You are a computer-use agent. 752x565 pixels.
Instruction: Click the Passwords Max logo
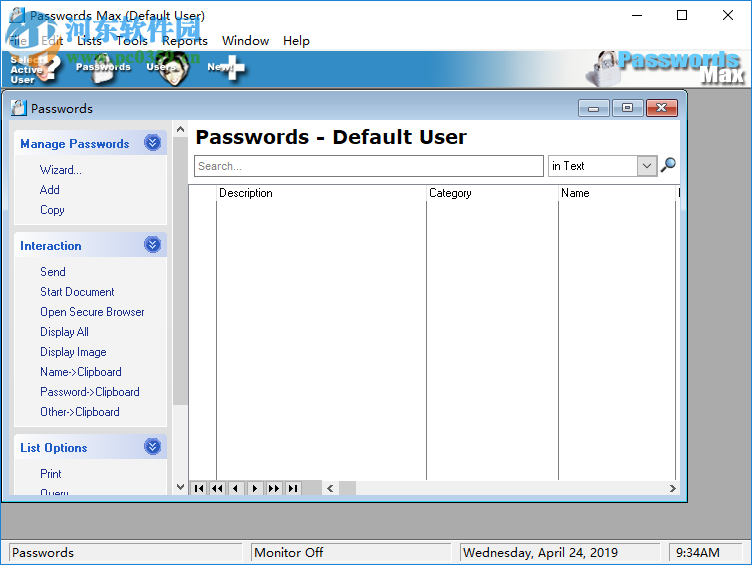(x=665, y=69)
